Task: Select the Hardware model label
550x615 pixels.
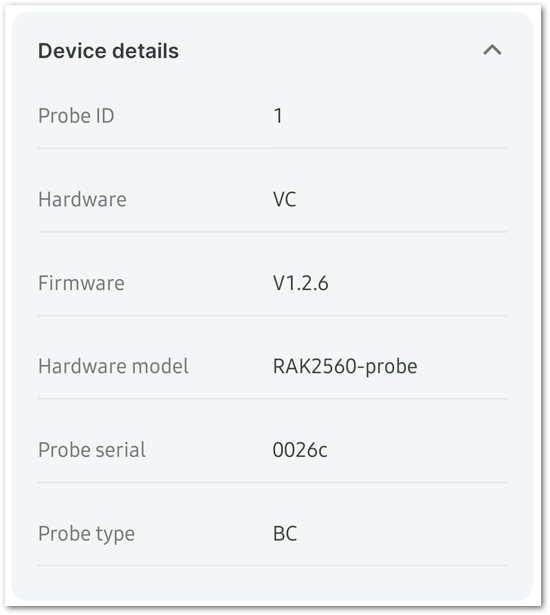Action: 113,366
